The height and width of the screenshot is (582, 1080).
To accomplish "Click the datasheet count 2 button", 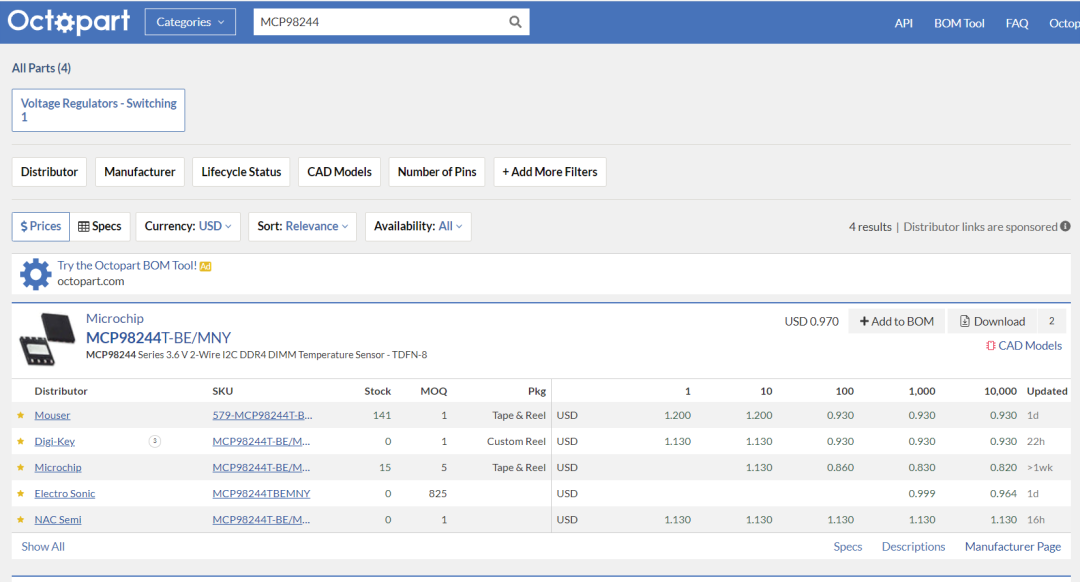I will (x=1052, y=321).
